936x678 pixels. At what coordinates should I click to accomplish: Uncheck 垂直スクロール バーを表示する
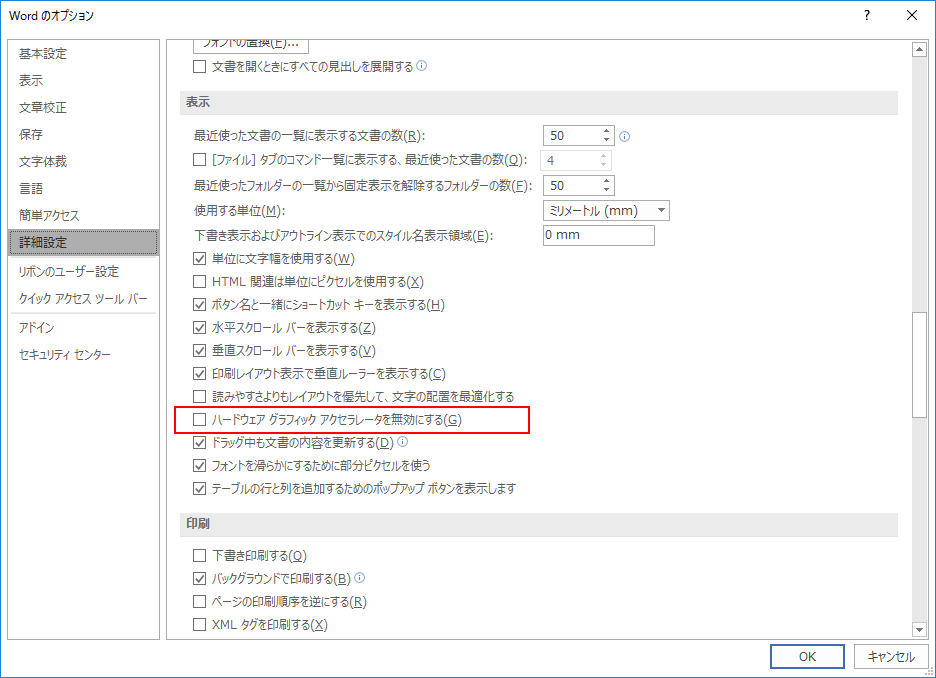[x=199, y=351]
